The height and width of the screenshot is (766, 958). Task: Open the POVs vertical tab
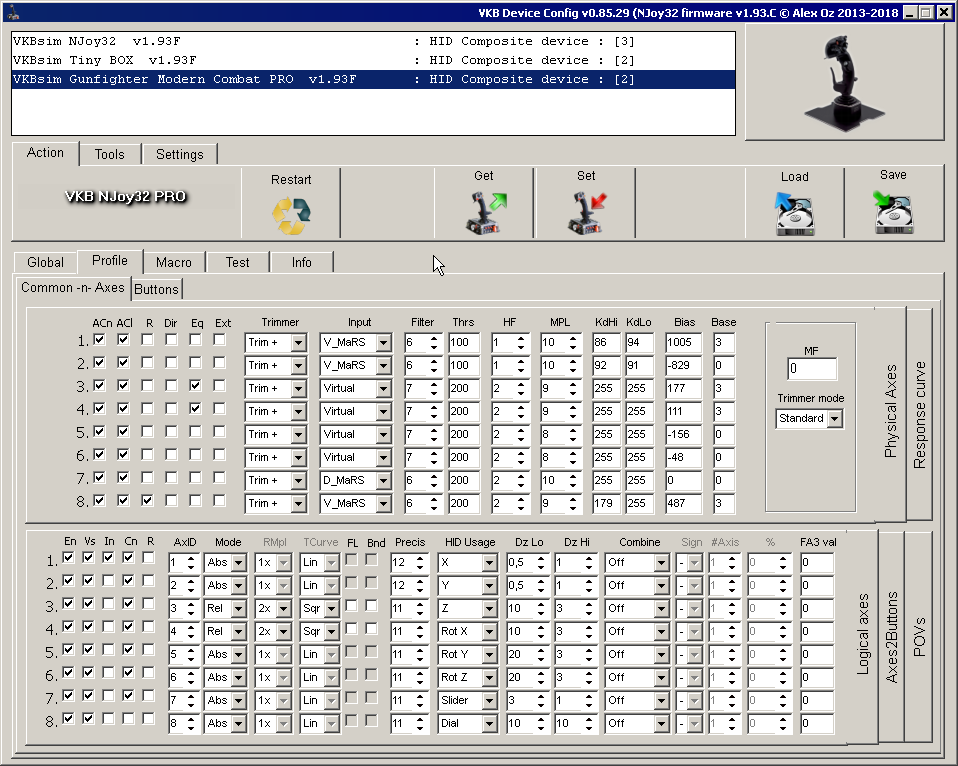(x=919, y=637)
